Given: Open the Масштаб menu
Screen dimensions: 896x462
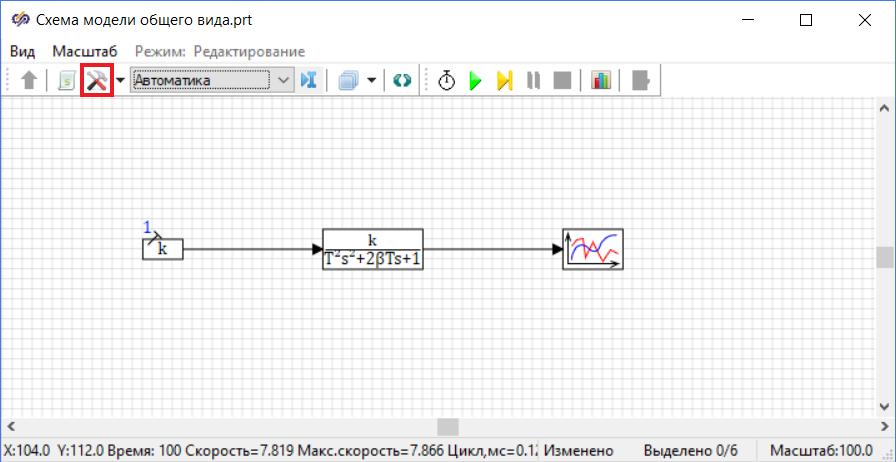Looking at the screenshot, I should [85, 51].
